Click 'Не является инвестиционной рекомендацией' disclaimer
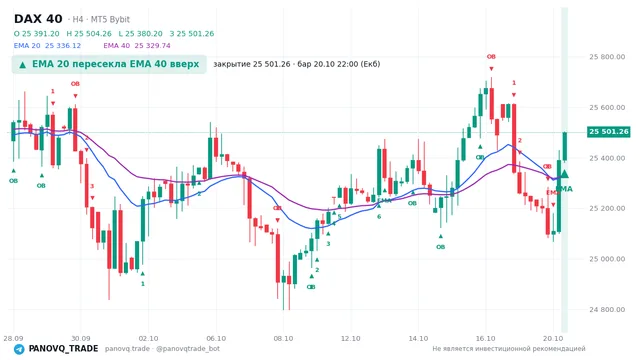Screen dimensions: 640x360 (509, 349)
